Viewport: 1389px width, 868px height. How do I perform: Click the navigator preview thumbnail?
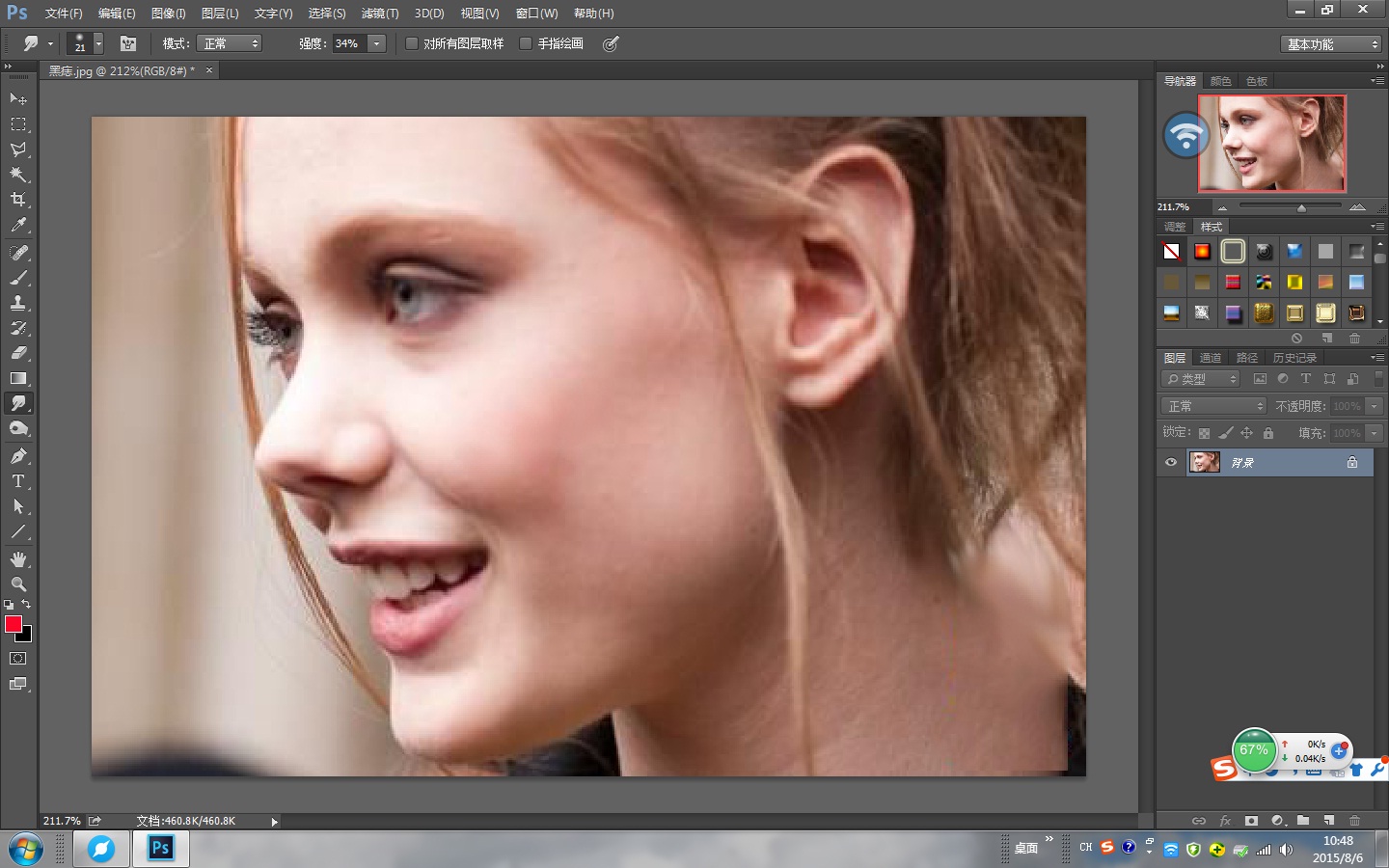click(x=1271, y=143)
